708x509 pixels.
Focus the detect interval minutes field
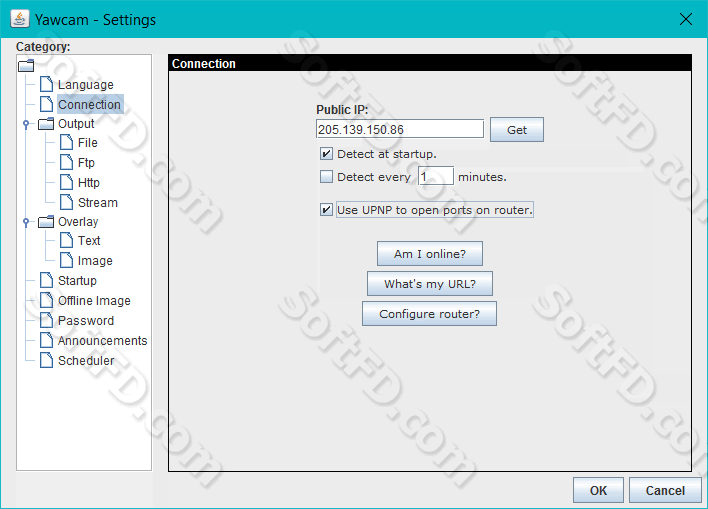pyautogui.click(x=435, y=176)
